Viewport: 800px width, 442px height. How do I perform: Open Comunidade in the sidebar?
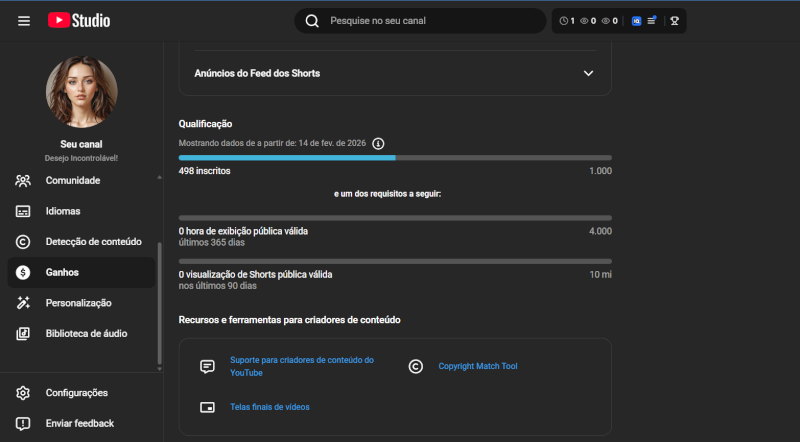(72, 181)
